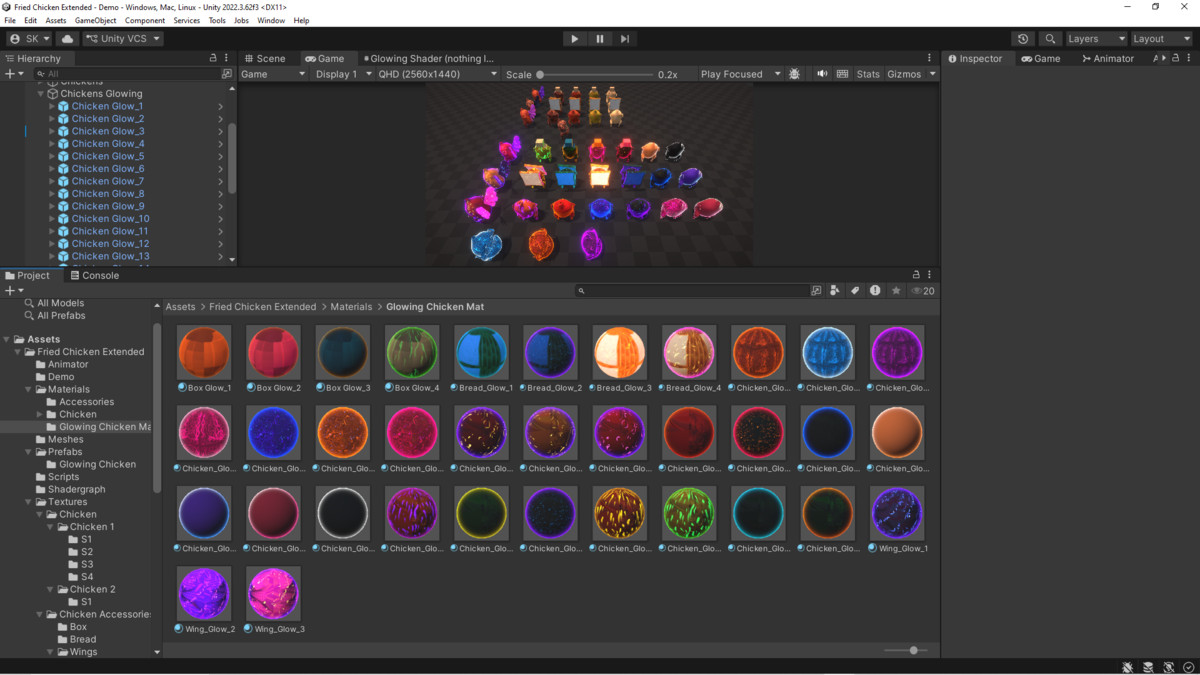The image size is (1200, 675).
Task: Expand Chicken Glow_1 in the Hierarchy
Action: (x=52, y=106)
